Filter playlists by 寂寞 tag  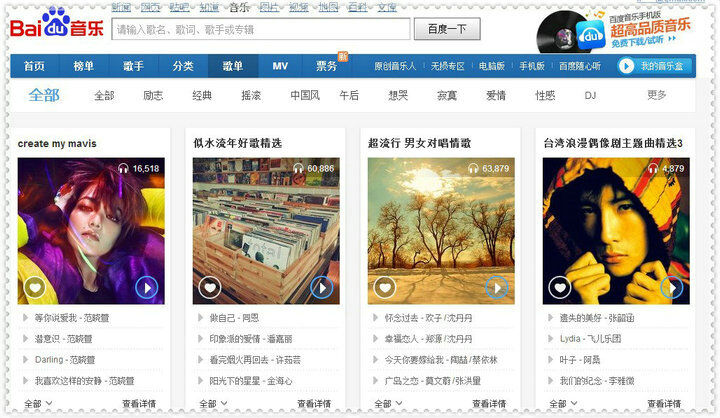(447, 96)
